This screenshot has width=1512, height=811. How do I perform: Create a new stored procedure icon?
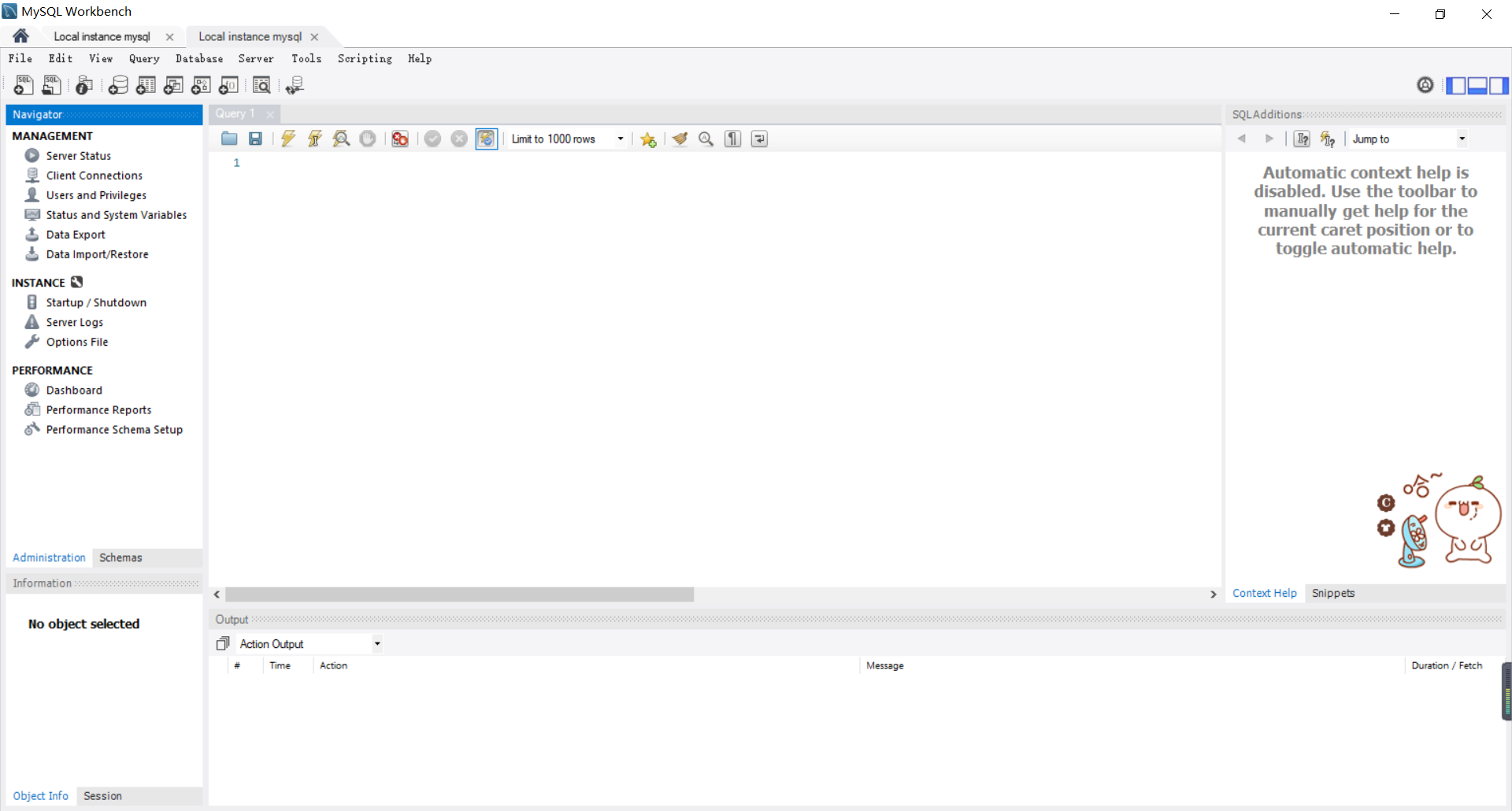point(201,85)
